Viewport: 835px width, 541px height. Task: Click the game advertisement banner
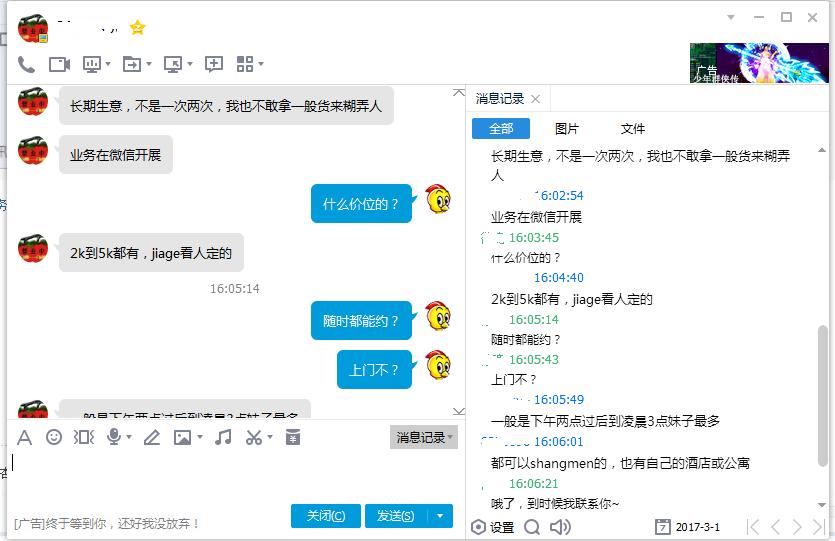[x=759, y=63]
